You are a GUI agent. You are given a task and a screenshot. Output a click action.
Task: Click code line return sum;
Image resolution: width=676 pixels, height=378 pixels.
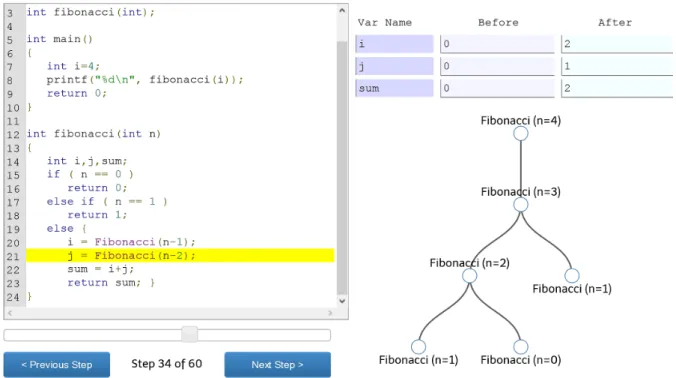click(111, 283)
